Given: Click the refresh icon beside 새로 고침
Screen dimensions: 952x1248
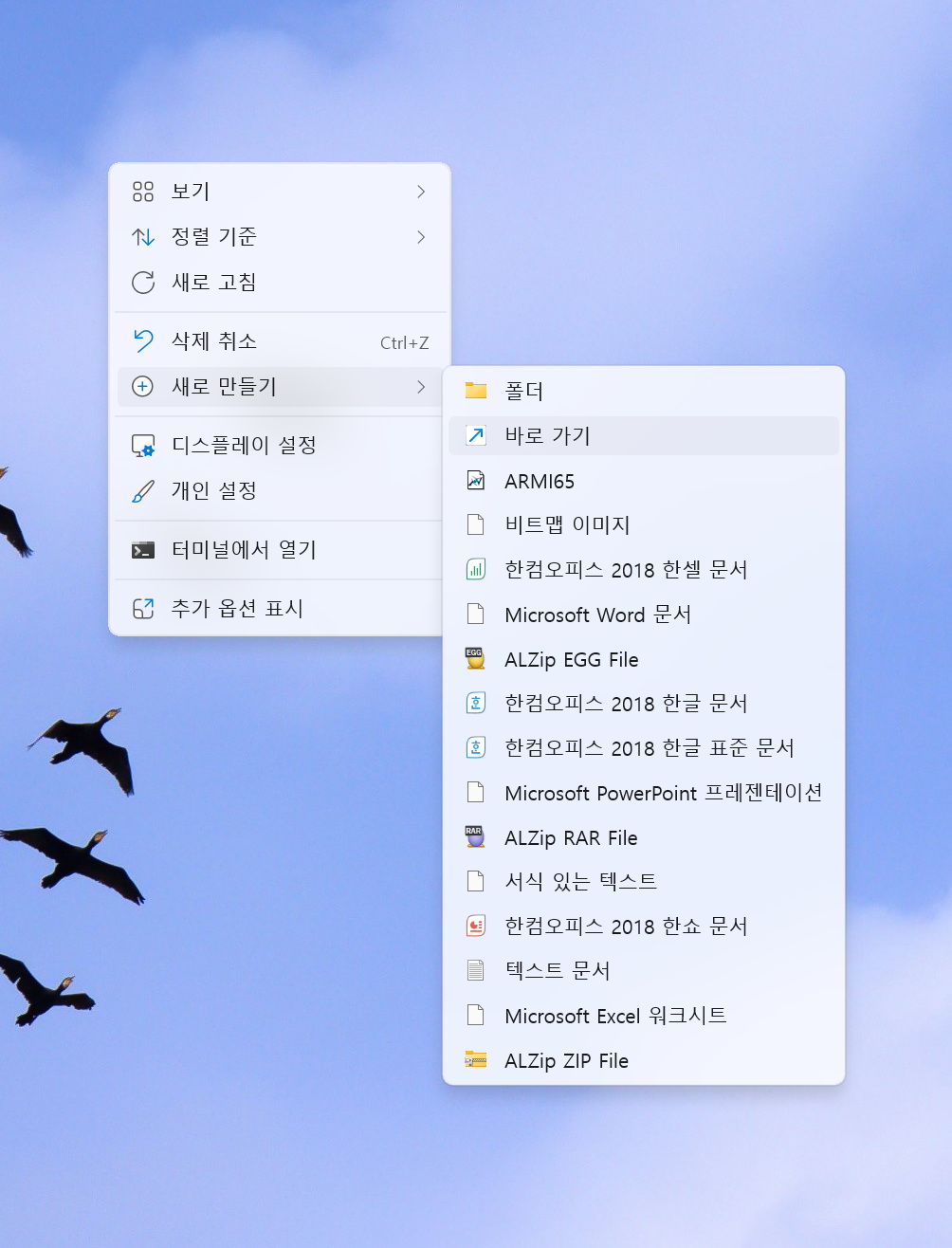Looking at the screenshot, I should pos(143,283).
